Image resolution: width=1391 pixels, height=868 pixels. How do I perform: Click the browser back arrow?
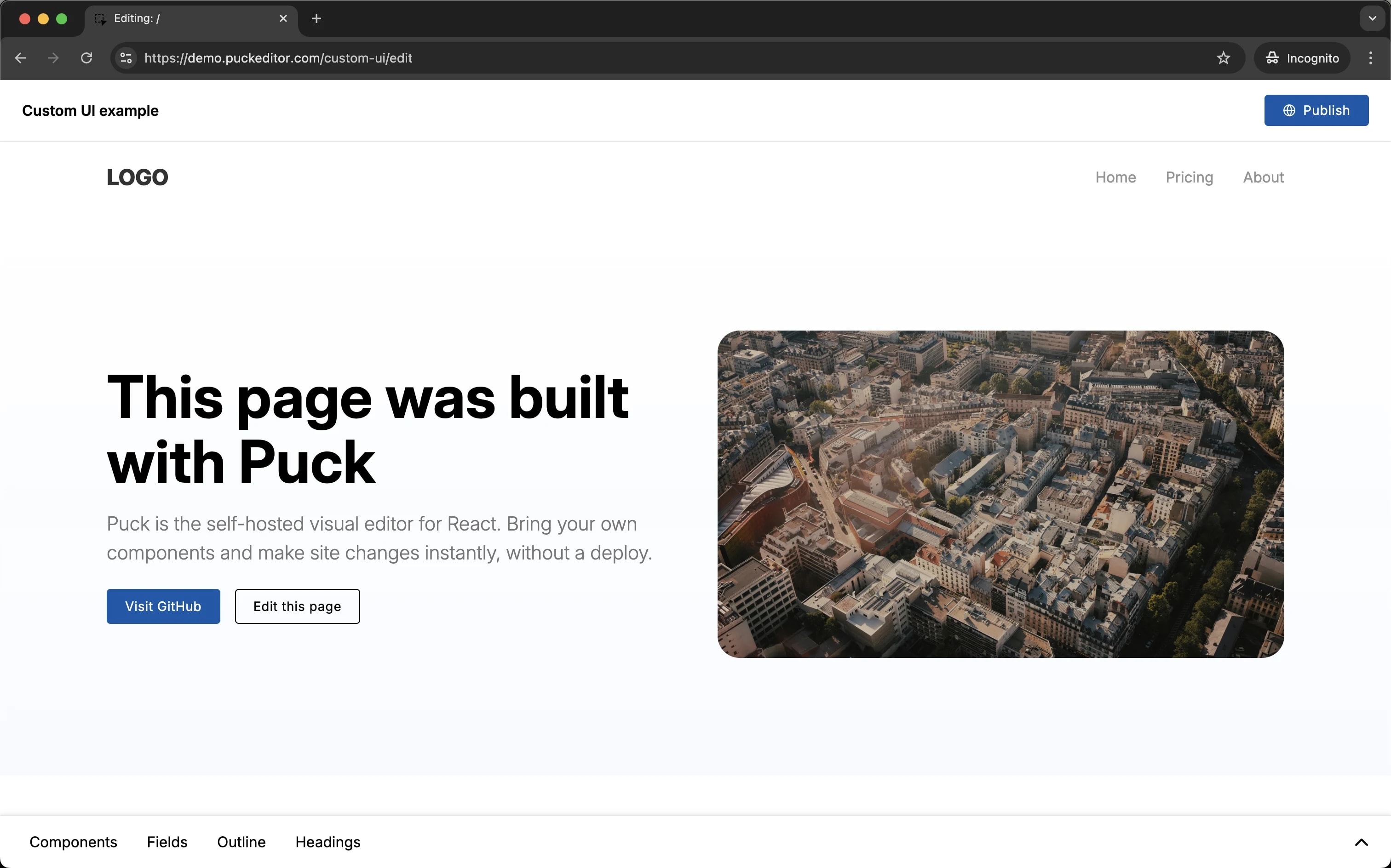[21, 58]
